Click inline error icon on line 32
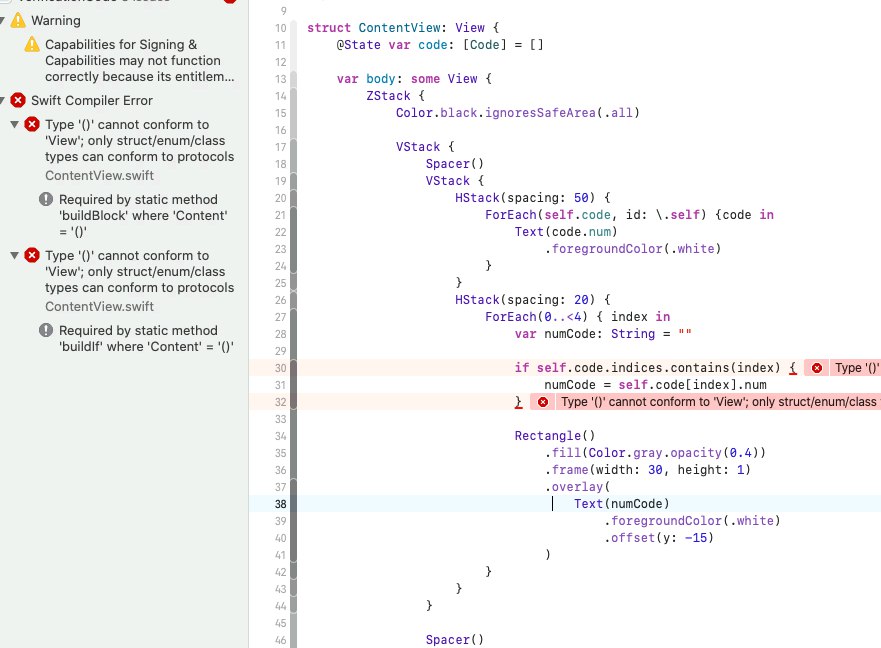Viewport: 881px width, 648px height. pyautogui.click(x=543, y=402)
